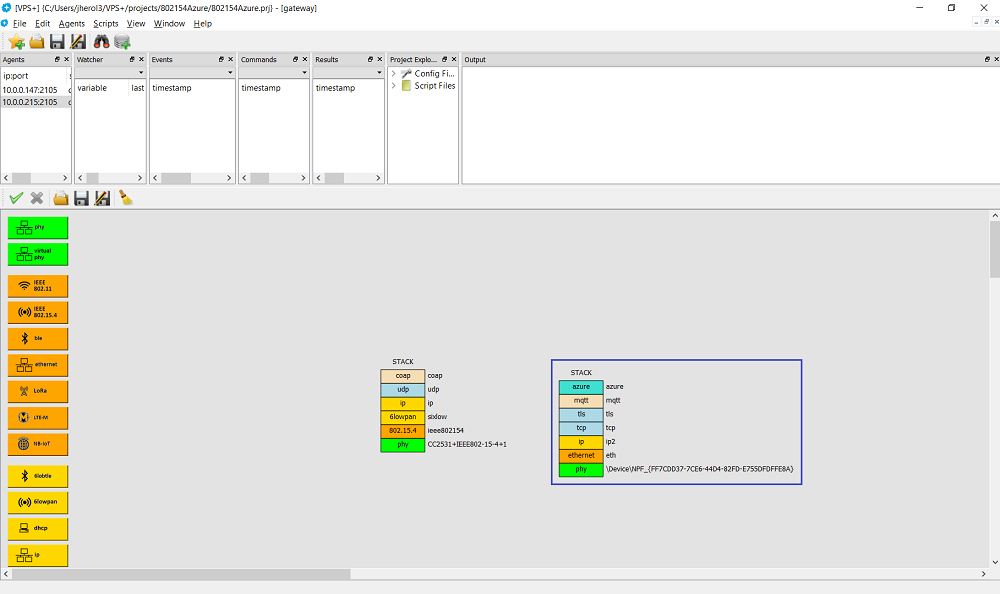This screenshot has height=594, width=1000.
Task: Choose the NB-IoT palette block
Action: tap(38, 445)
